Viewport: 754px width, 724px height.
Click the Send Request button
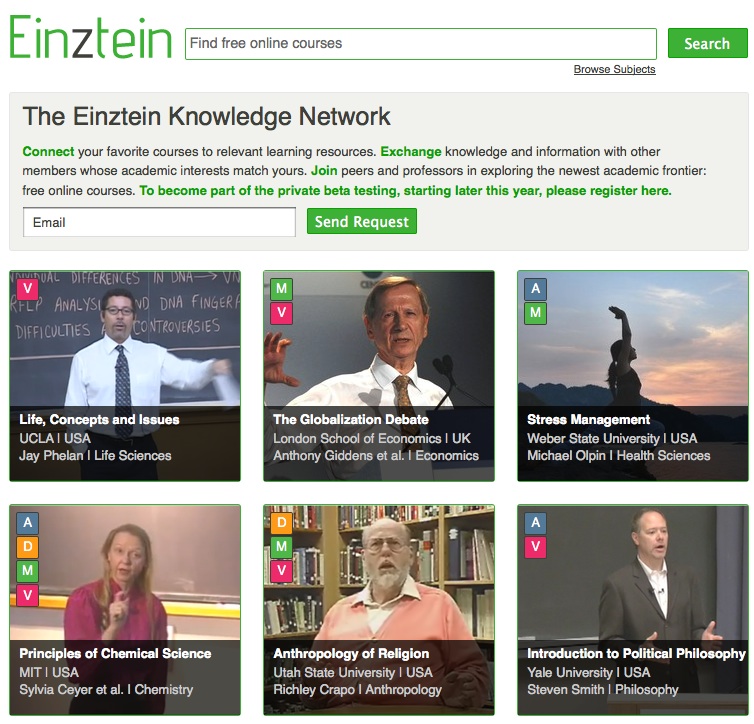pos(362,221)
